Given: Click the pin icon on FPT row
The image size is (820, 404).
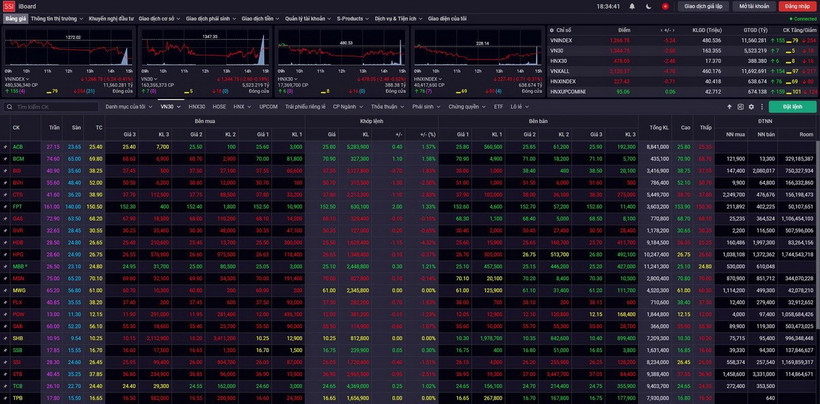Looking at the screenshot, I should tap(6, 206).
